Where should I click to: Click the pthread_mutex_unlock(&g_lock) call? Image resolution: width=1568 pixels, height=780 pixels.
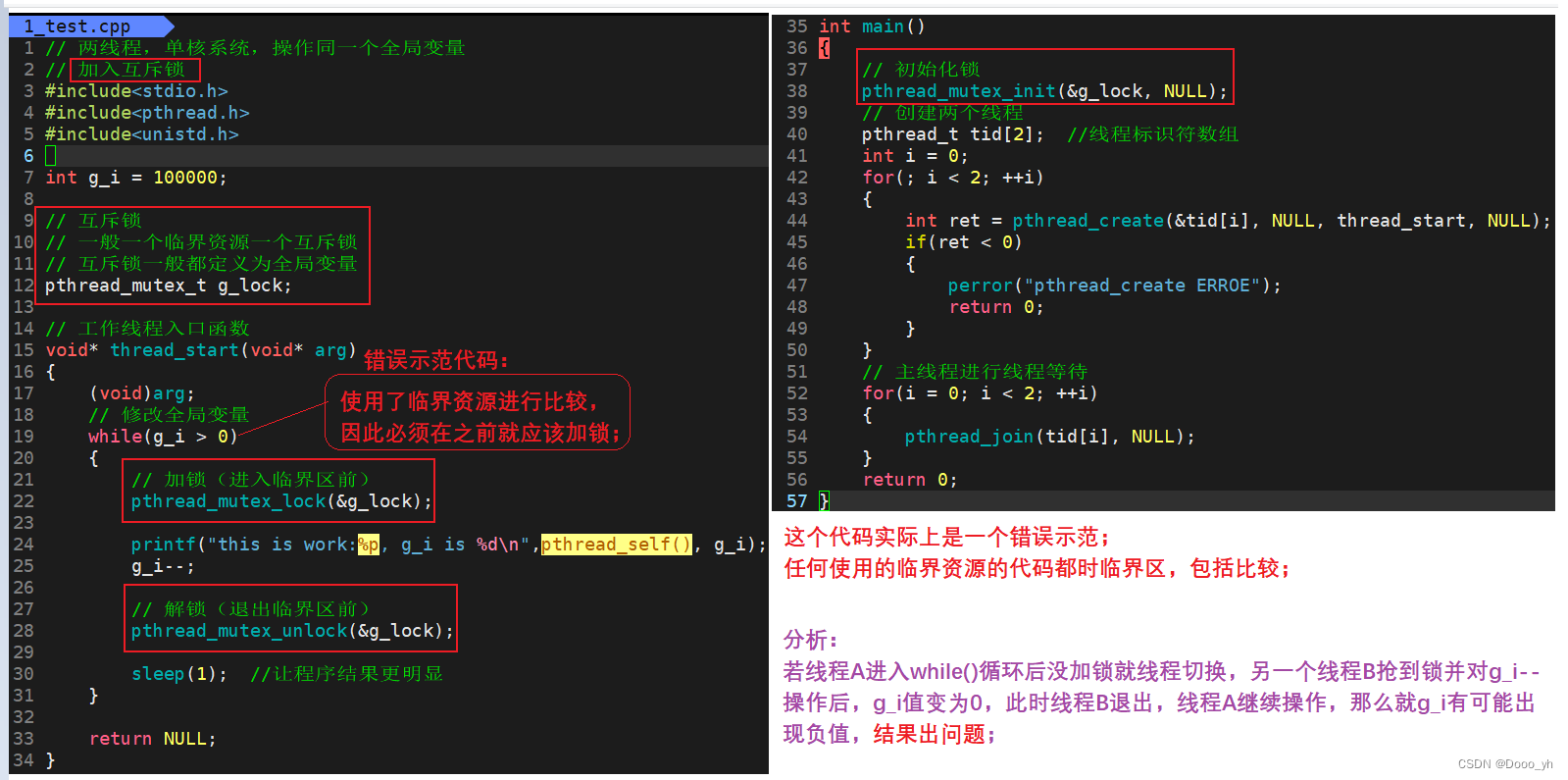292,631
